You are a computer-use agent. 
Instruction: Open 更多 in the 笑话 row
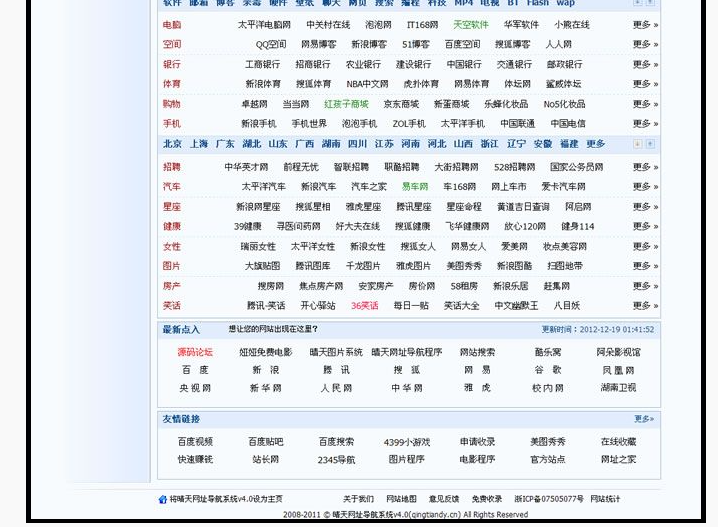[x=645, y=306]
